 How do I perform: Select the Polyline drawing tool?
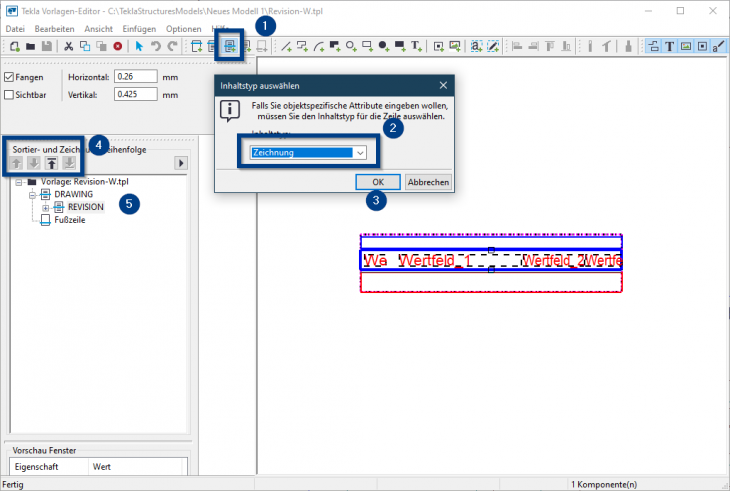302,46
